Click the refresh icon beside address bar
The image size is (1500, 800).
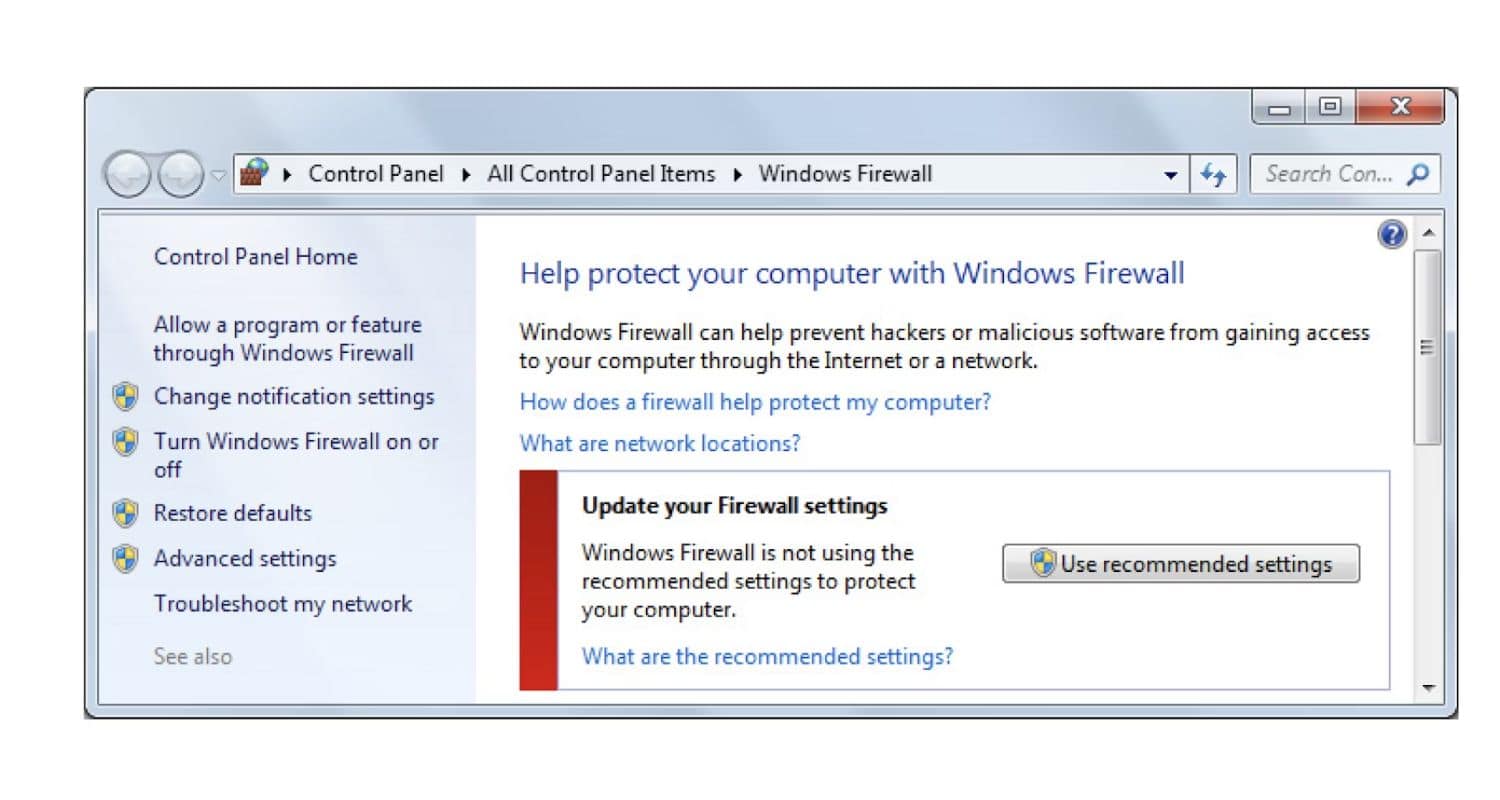pos(1214,174)
